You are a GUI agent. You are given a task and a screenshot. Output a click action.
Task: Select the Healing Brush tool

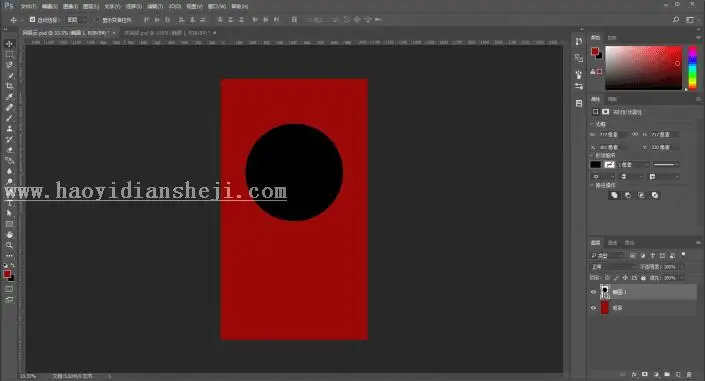pyautogui.click(x=9, y=108)
